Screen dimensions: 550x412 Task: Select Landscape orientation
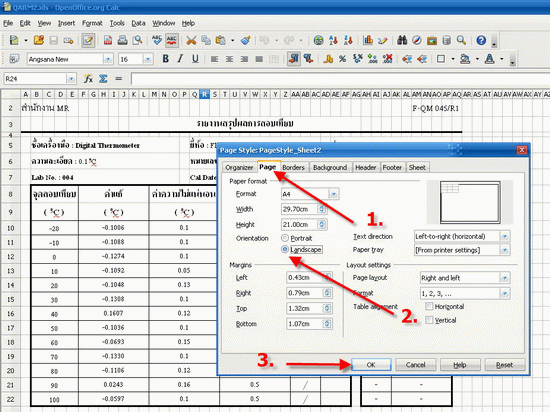285,249
